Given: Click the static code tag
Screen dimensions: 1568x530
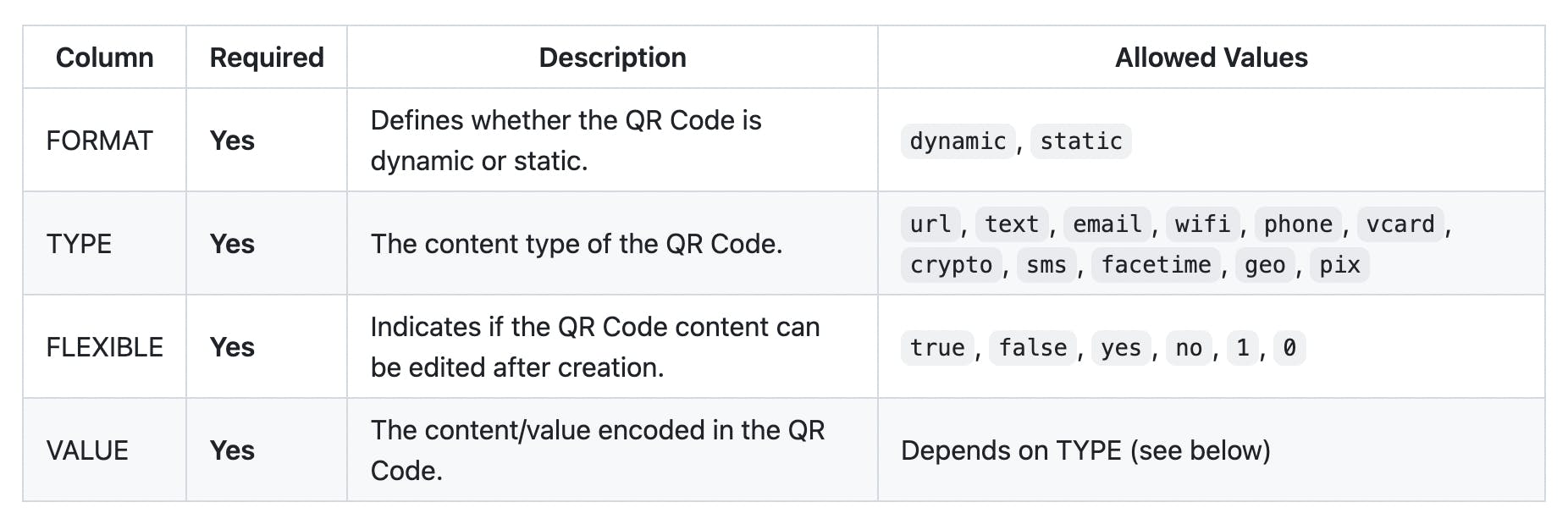Looking at the screenshot, I should click(x=1081, y=141).
